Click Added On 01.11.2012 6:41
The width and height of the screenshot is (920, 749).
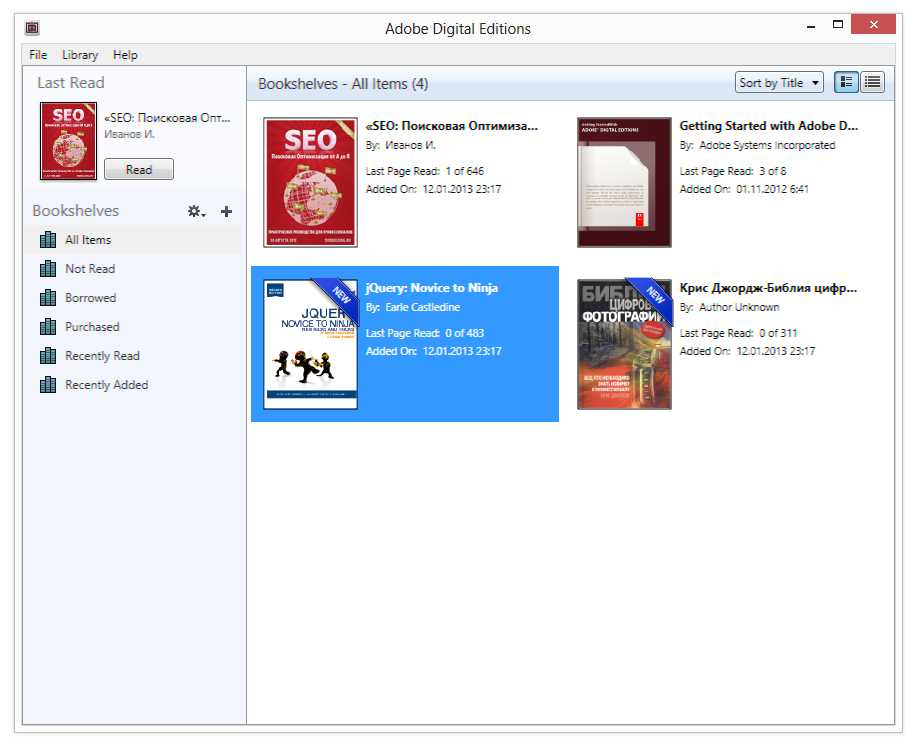743,189
